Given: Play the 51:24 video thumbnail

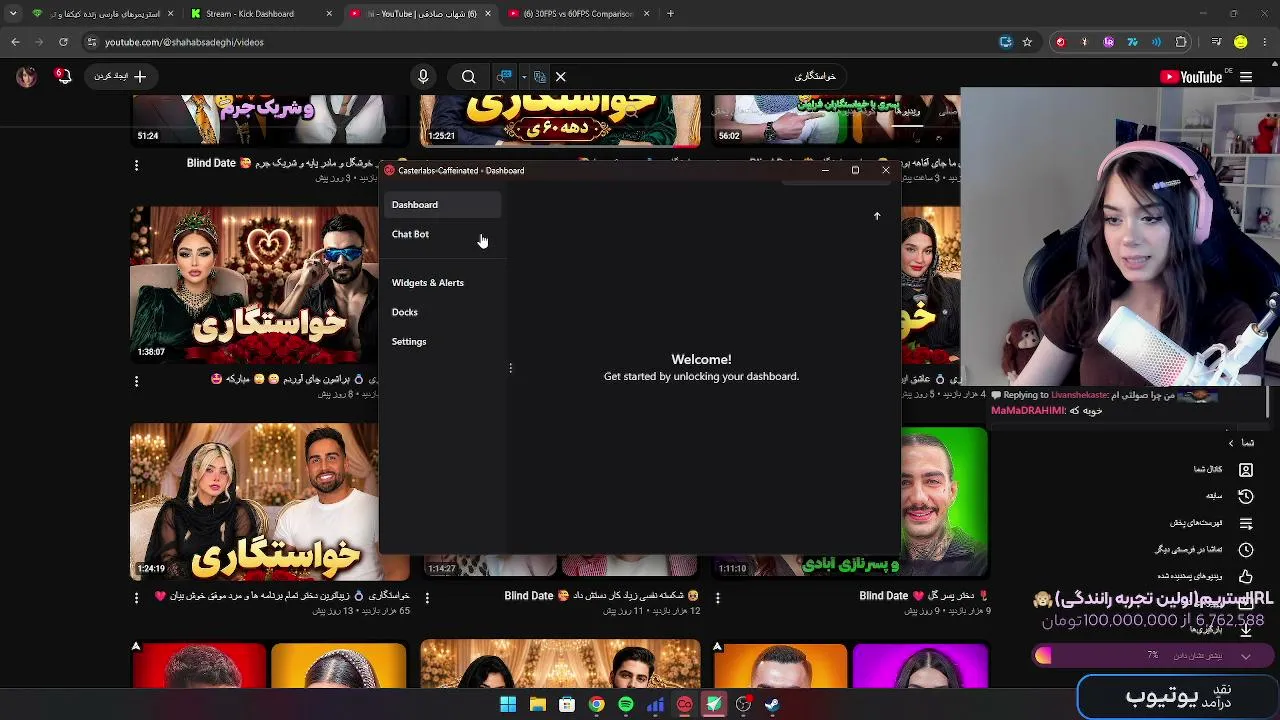Looking at the screenshot, I should 269,121.
